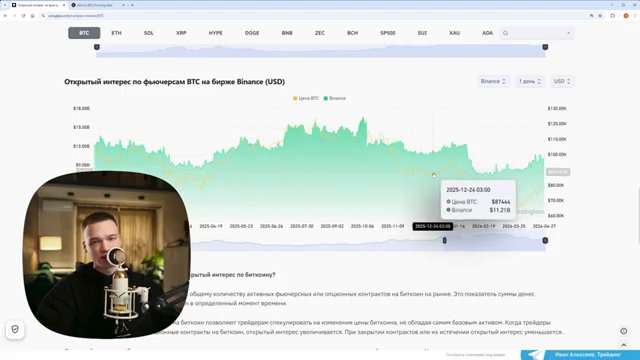Click the browser back arrow
The width and height of the screenshot is (640, 360).
(5, 16)
